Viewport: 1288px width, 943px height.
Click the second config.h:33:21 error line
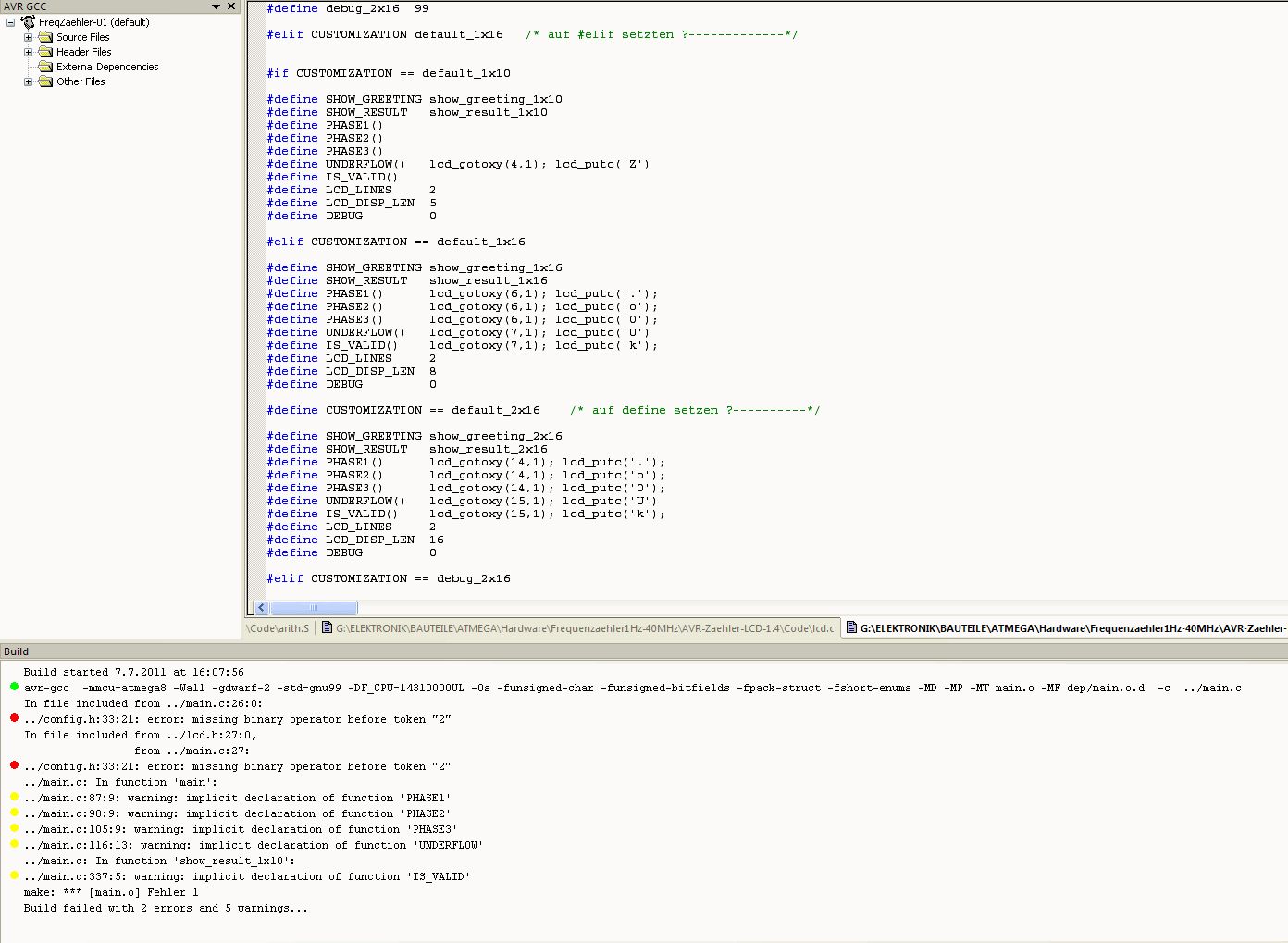238,766
